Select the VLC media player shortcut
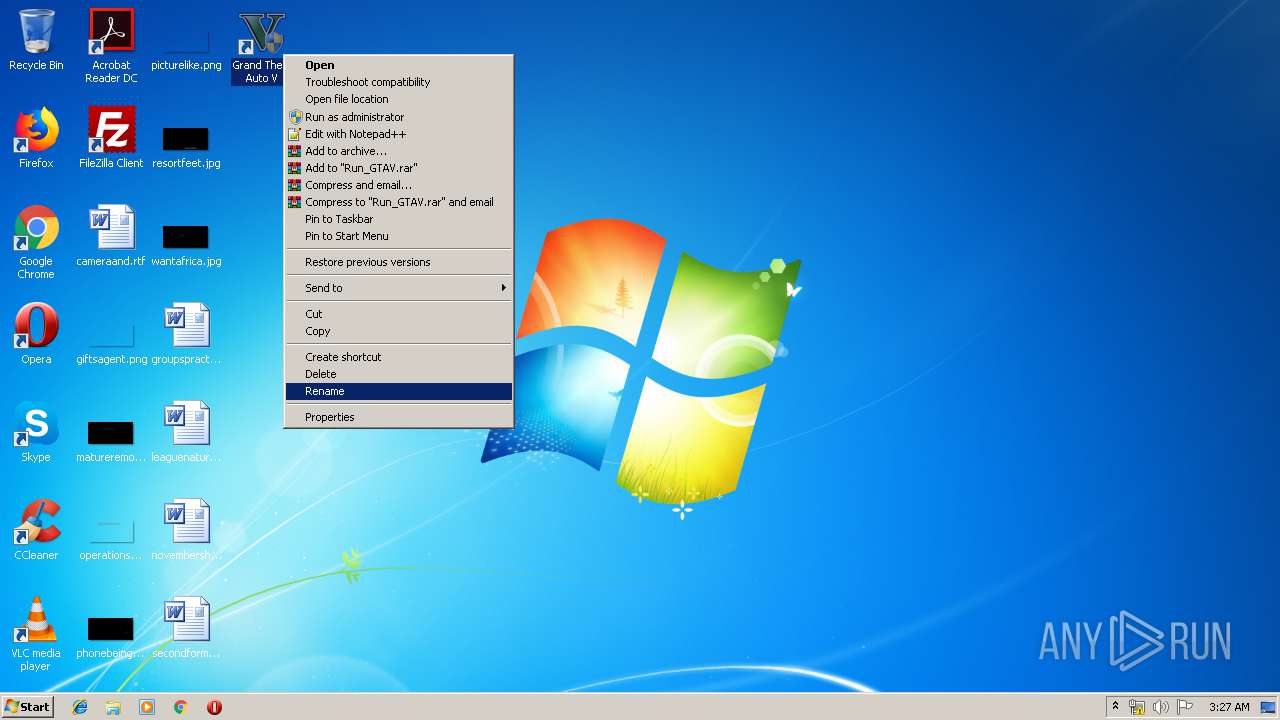This screenshot has width=1280, height=720. 36,634
